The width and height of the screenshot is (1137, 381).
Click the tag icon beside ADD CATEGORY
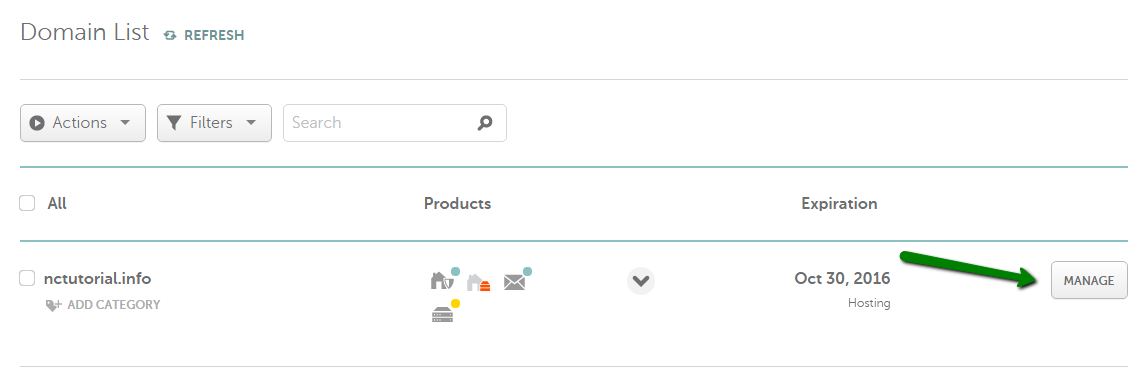tap(54, 305)
